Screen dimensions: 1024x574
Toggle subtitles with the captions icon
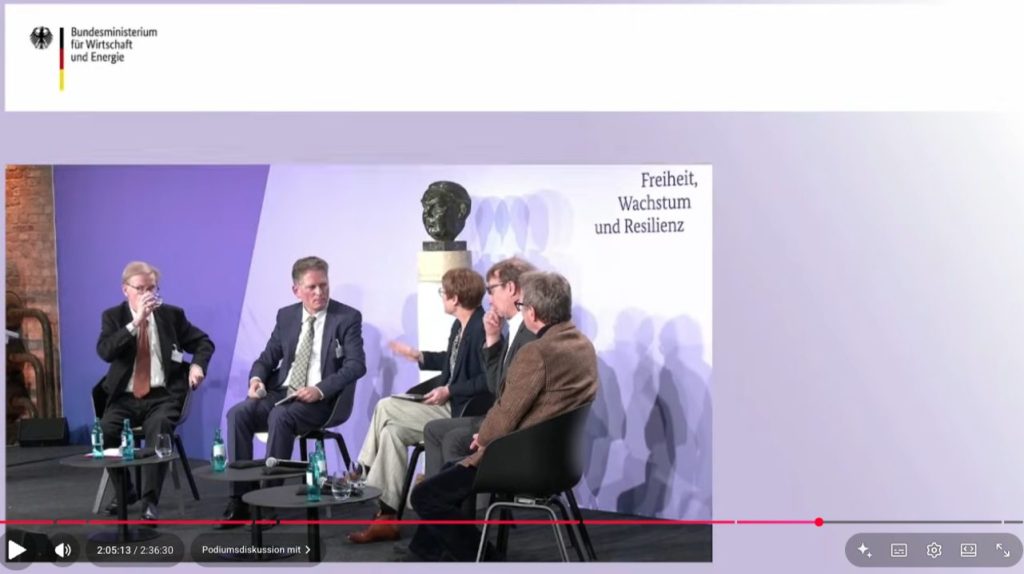[899, 550]
